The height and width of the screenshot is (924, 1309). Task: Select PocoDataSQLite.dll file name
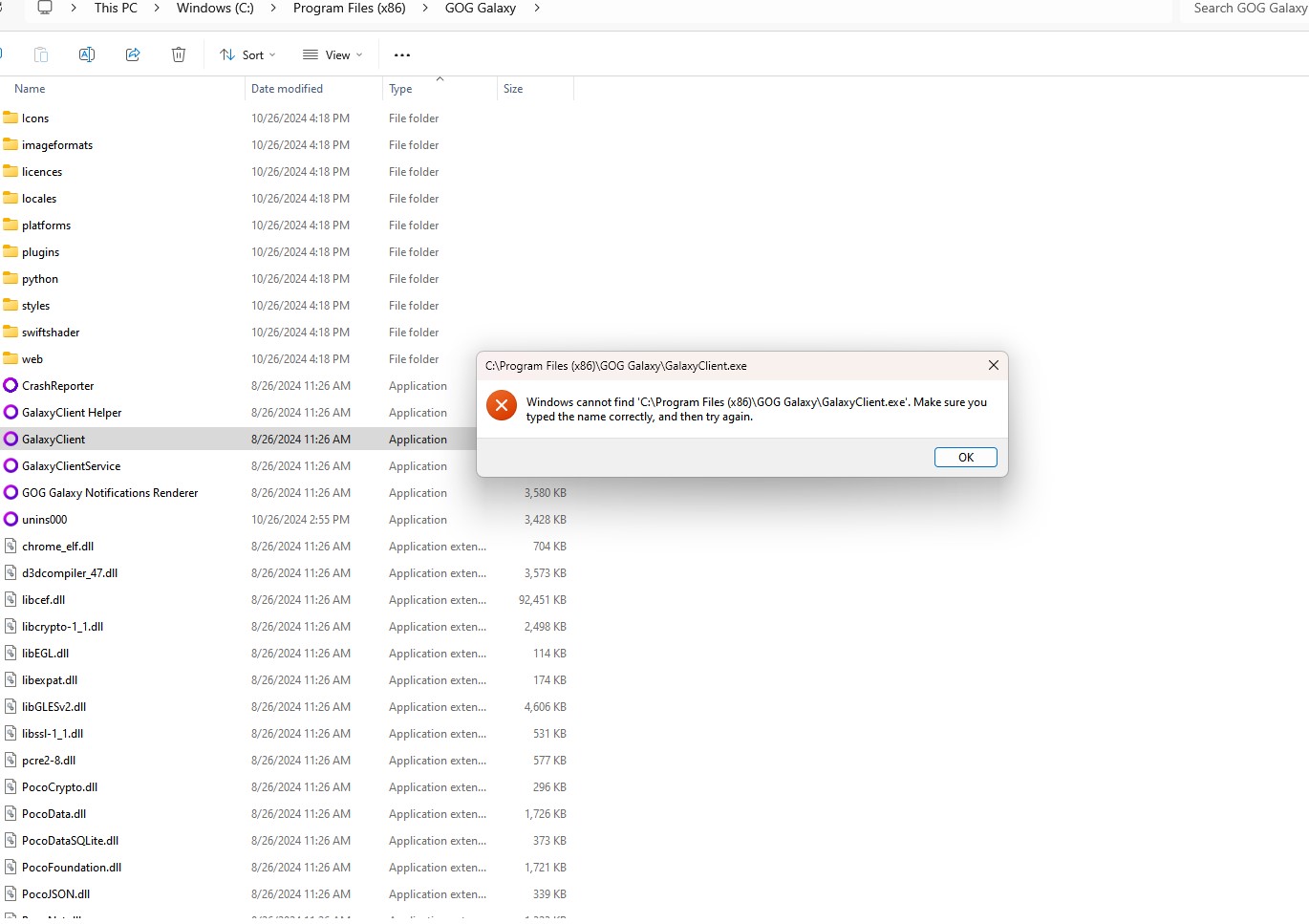[70, 841]
